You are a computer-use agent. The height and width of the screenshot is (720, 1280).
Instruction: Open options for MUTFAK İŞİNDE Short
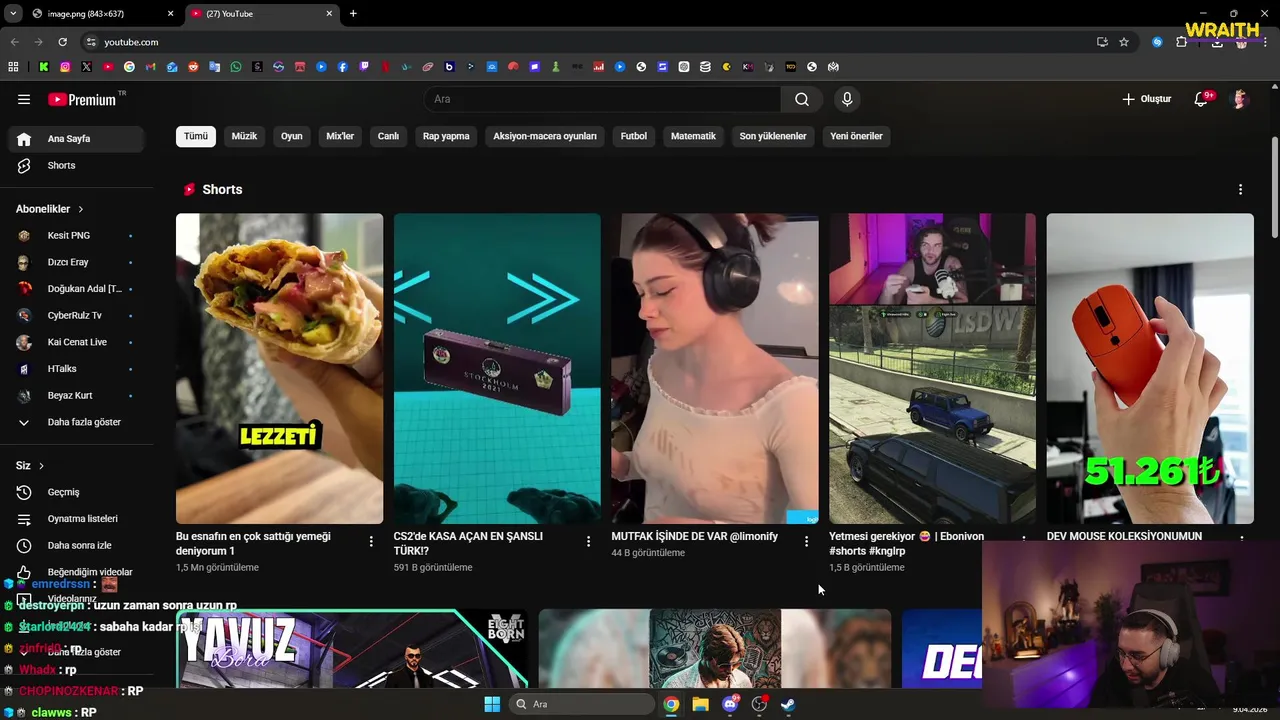[x=806, y=541]
